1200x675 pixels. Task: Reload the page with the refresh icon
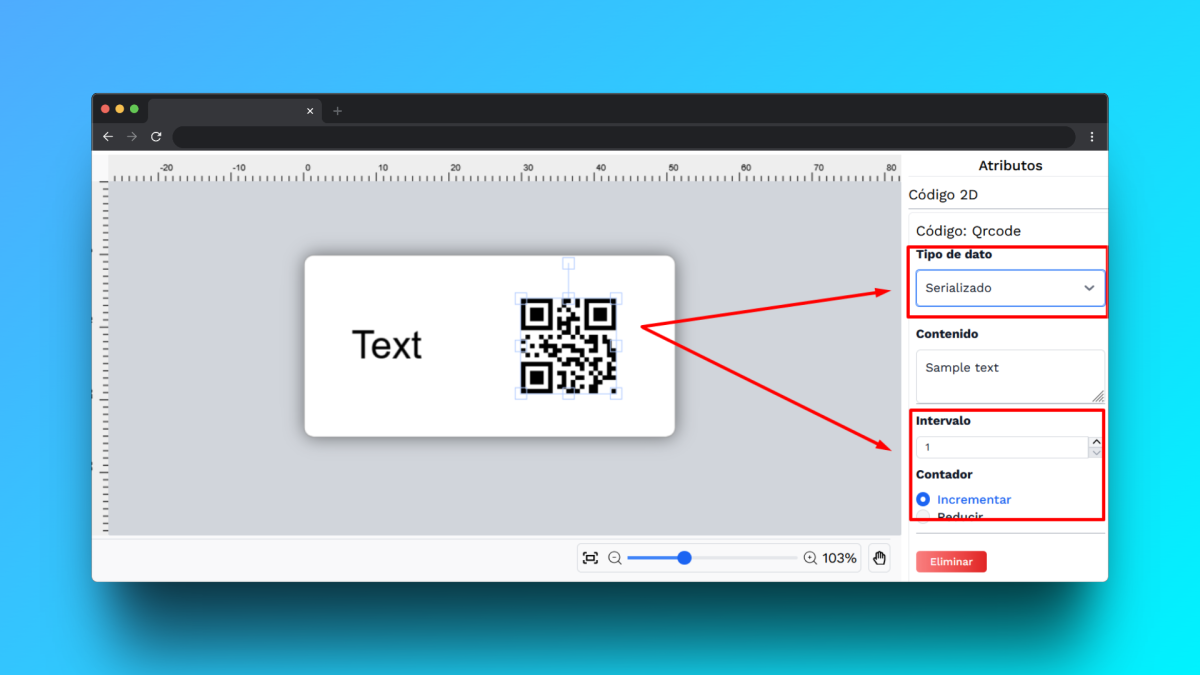156,136
